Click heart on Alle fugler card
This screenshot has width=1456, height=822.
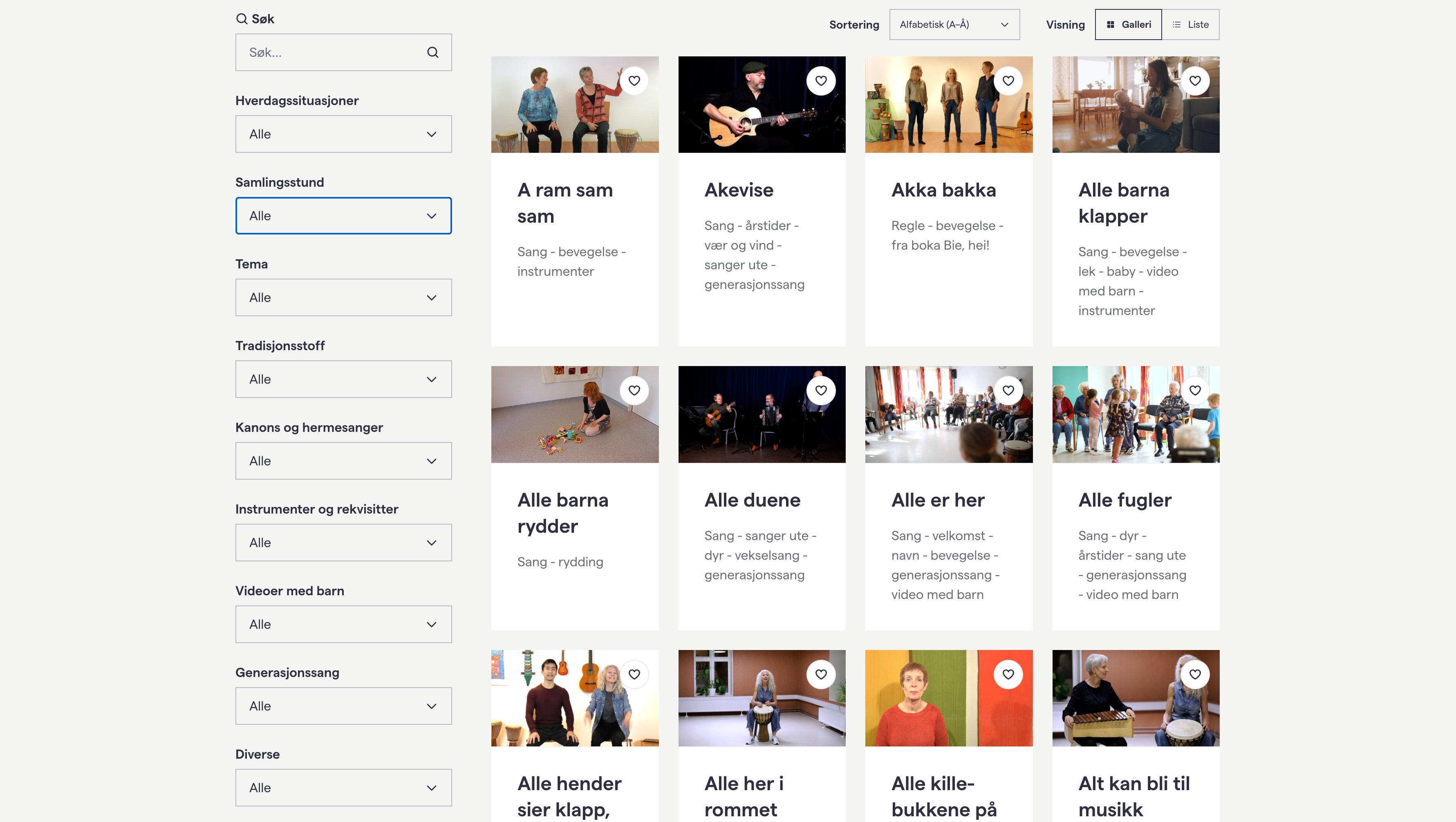[1195, 391]
